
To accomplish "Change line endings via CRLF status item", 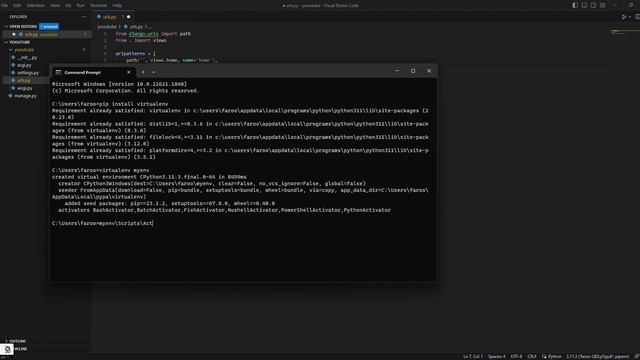I will 531,356.
